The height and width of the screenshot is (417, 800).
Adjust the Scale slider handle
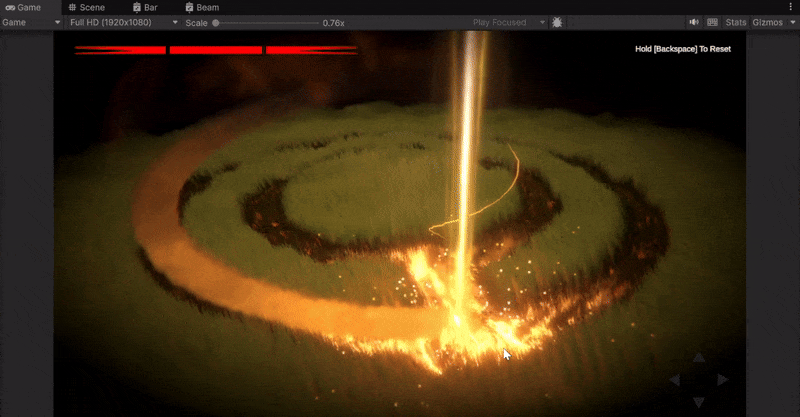point(216,23)
